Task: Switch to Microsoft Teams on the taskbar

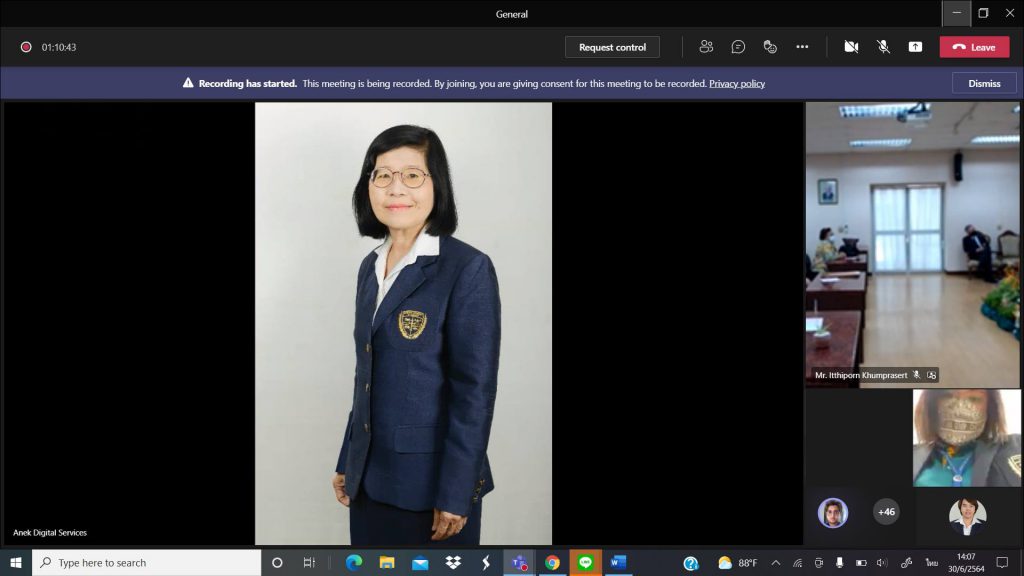Action: click(519, 562)
